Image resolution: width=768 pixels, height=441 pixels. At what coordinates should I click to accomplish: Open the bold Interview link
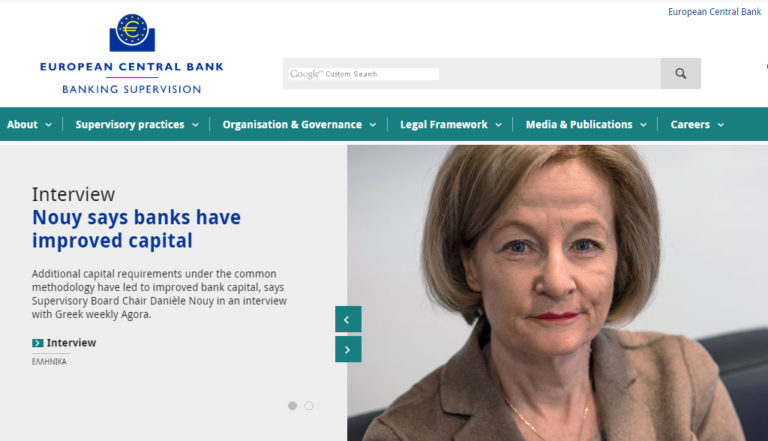pos(72,343)
